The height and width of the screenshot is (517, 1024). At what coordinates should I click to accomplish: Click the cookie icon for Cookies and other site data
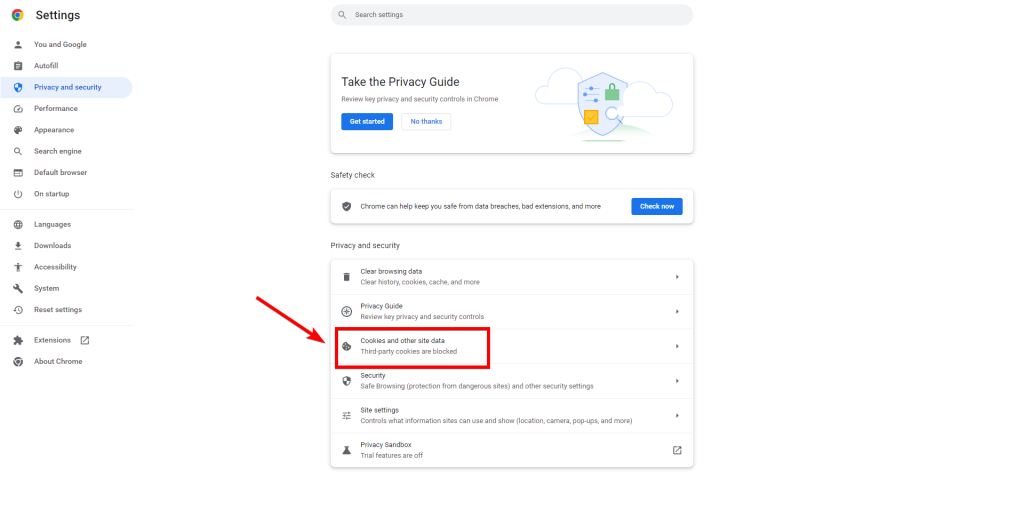click(347, 346)
